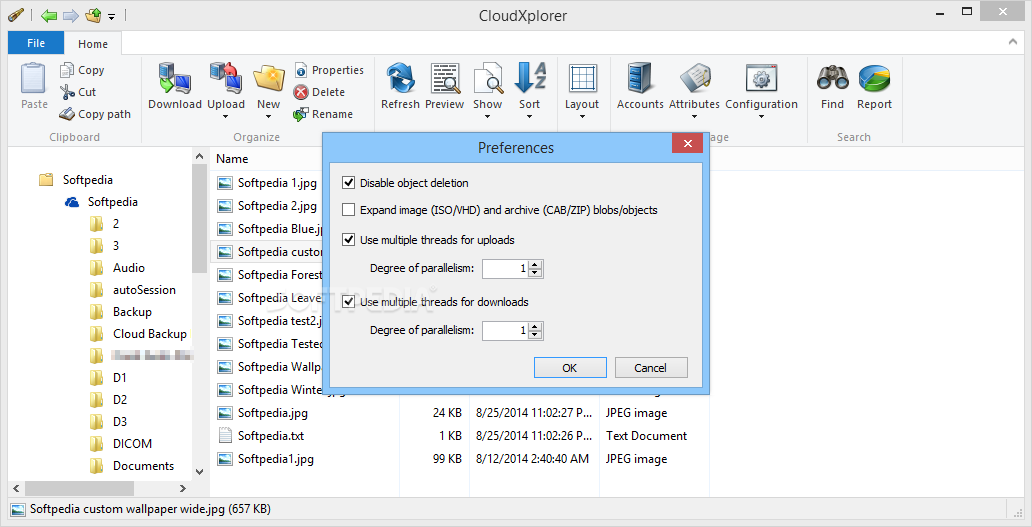Click the Copy icon in Clipboard group
This screenshot has width=1032, height=527.
click(67, 70)
